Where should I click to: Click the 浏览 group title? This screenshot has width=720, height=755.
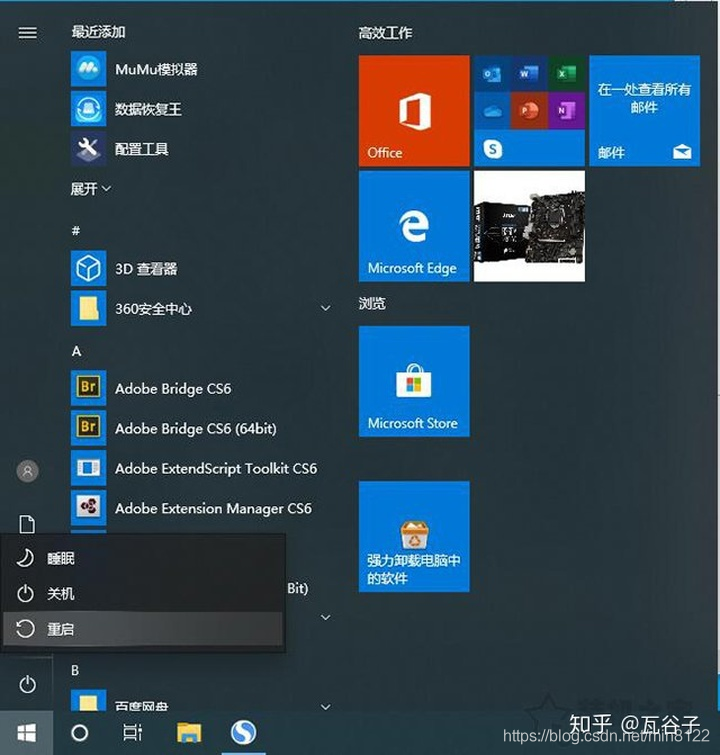(372, 303)
